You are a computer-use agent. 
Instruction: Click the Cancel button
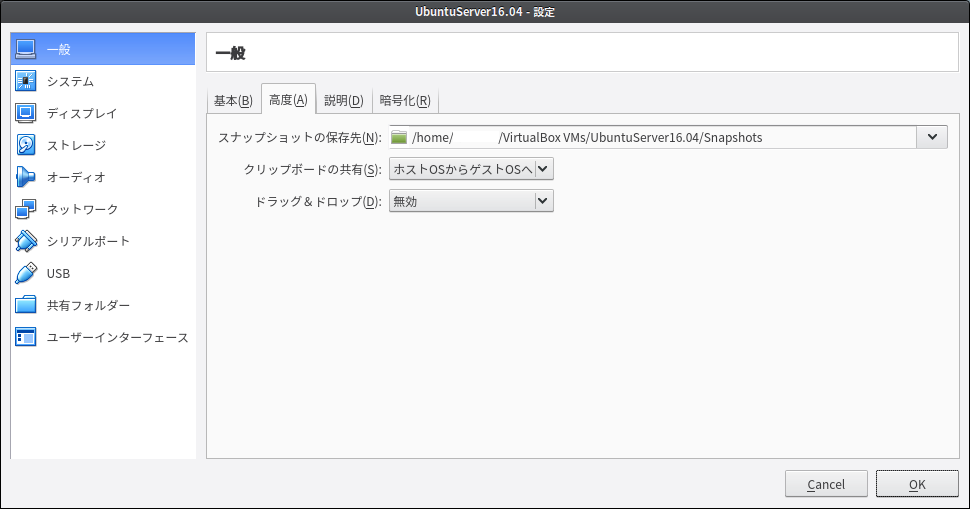point(826,484)
